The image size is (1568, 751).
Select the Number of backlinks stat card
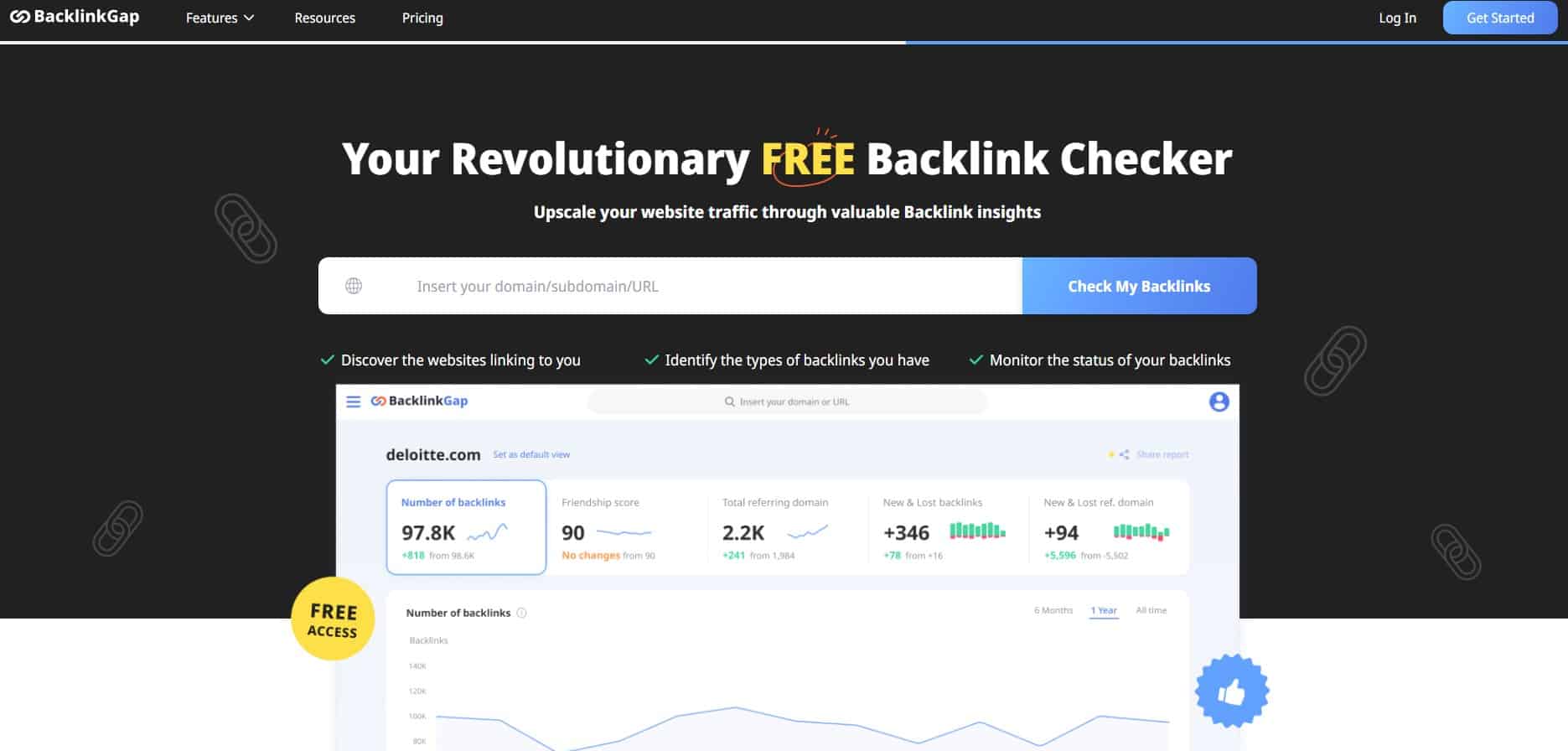click(x=466, y=527)
